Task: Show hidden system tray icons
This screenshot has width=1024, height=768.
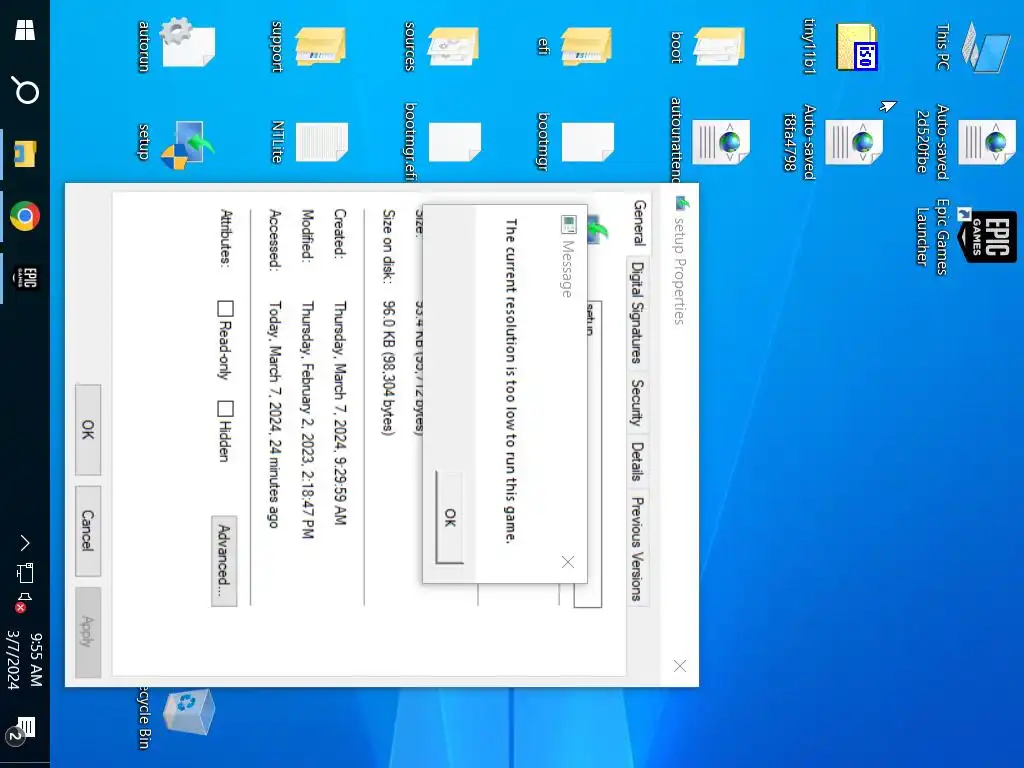Action: click(25, 543)
